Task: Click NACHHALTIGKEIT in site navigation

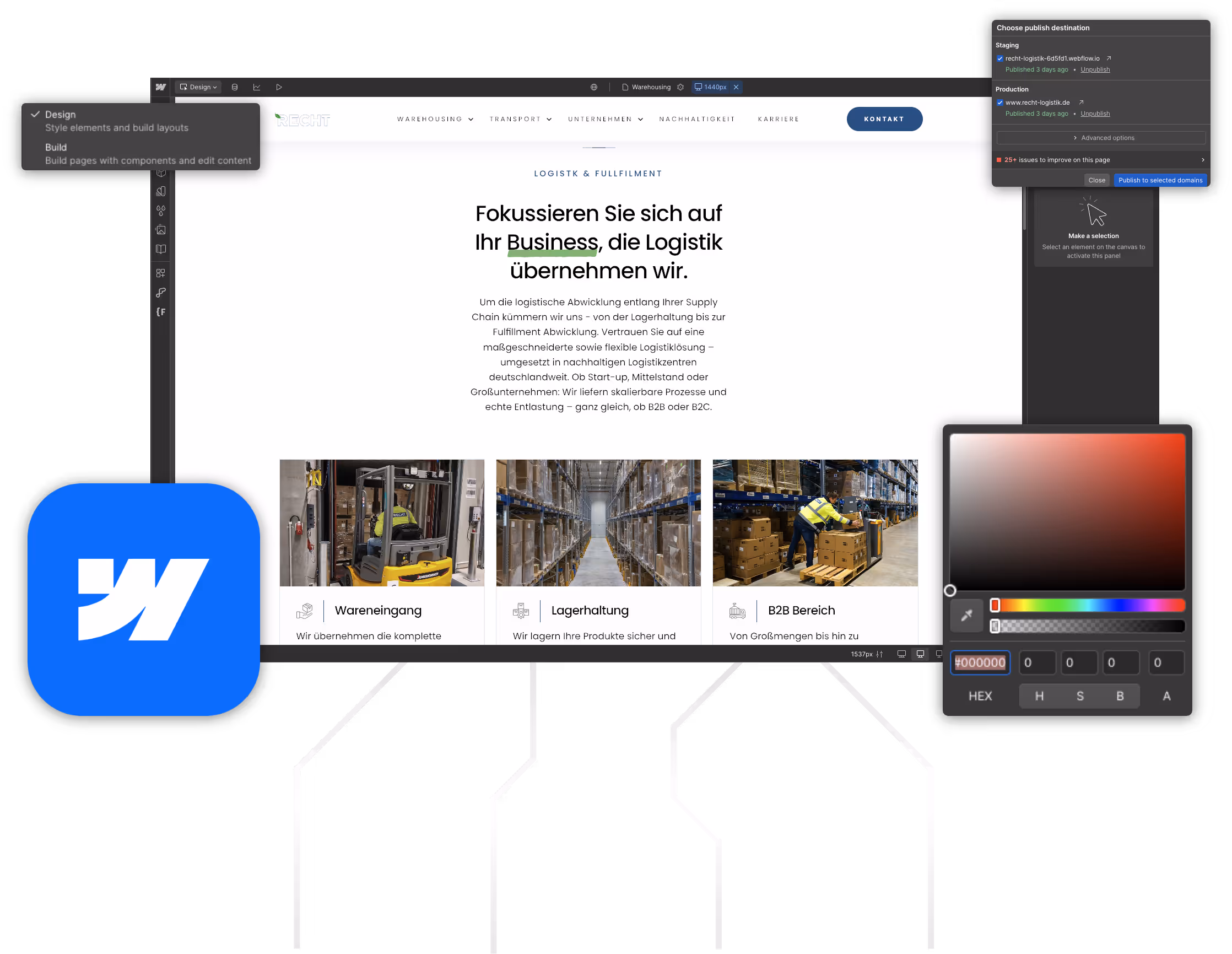Action: [x=696, y=119]
